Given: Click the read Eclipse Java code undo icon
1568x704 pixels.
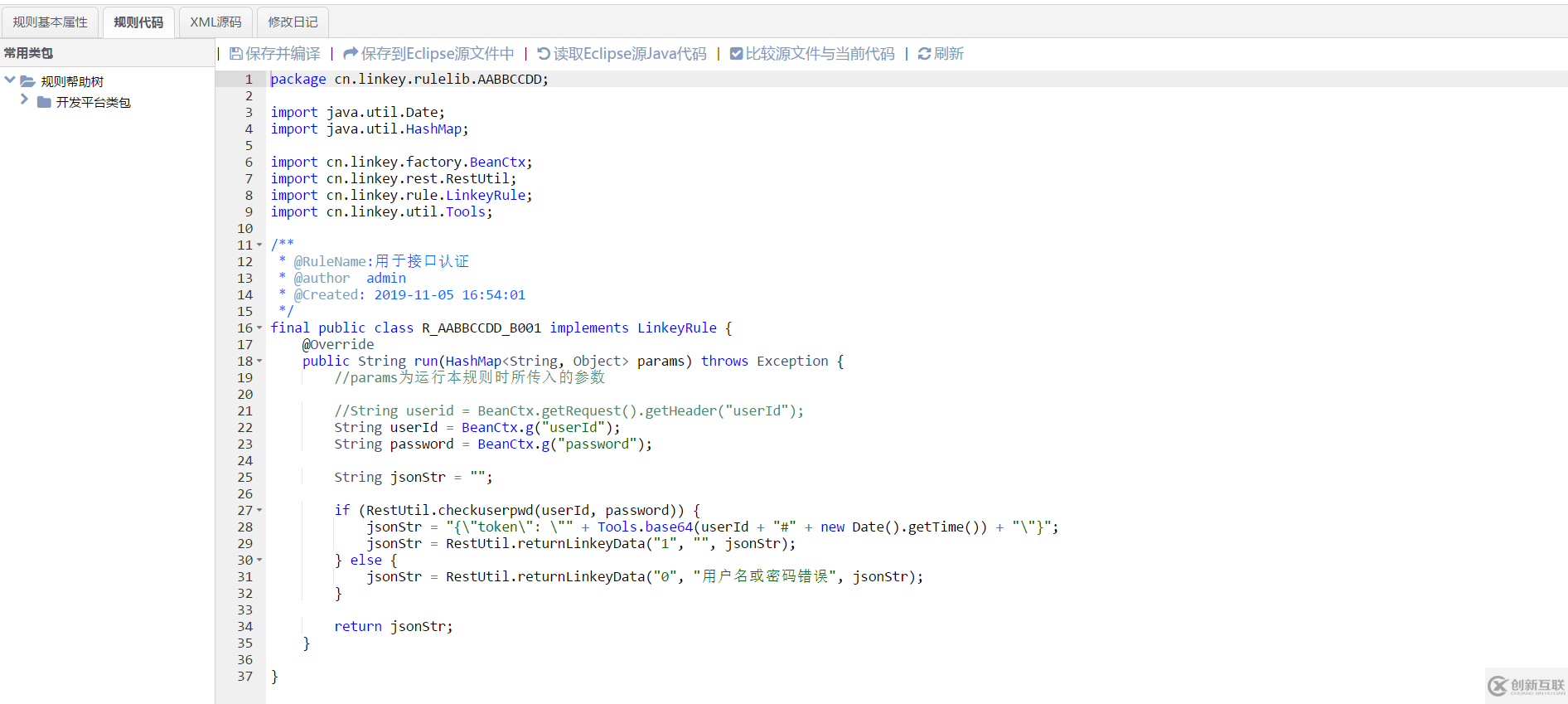Looking at the screenshot, I should tap(544, 54).
